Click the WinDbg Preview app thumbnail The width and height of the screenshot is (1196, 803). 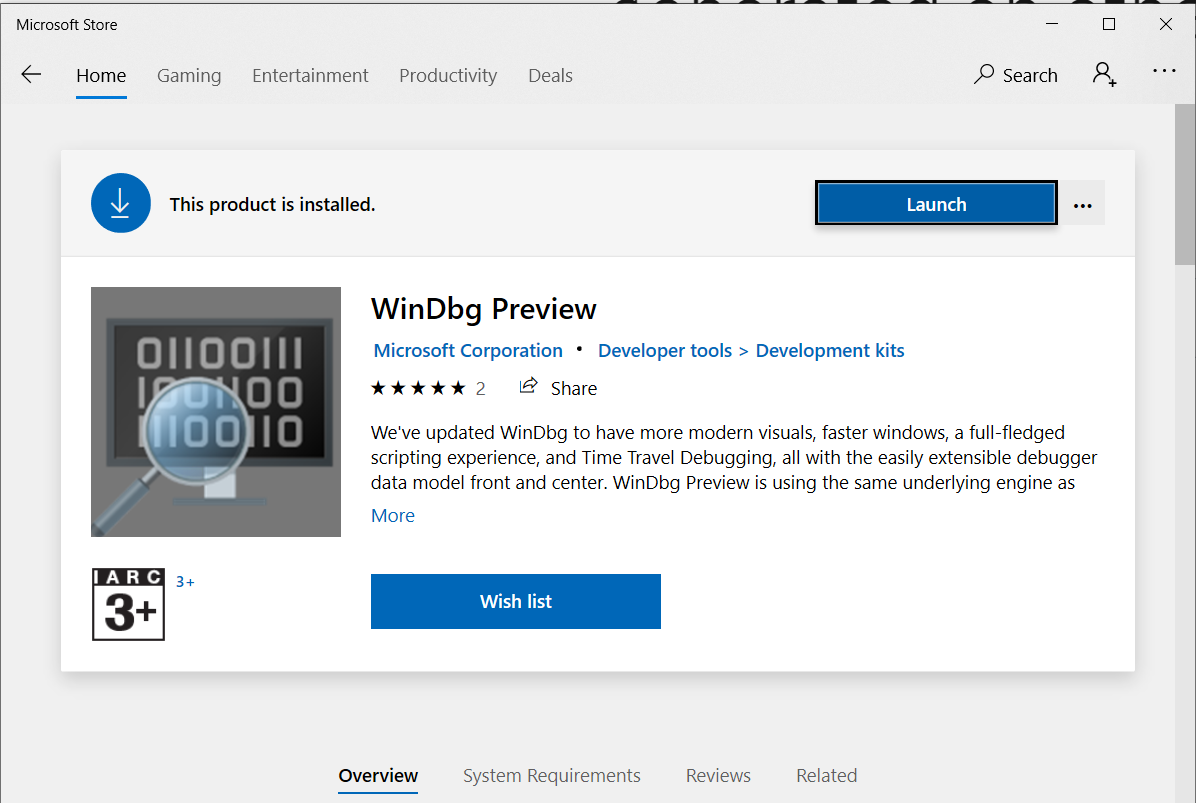tap(216, 412)
